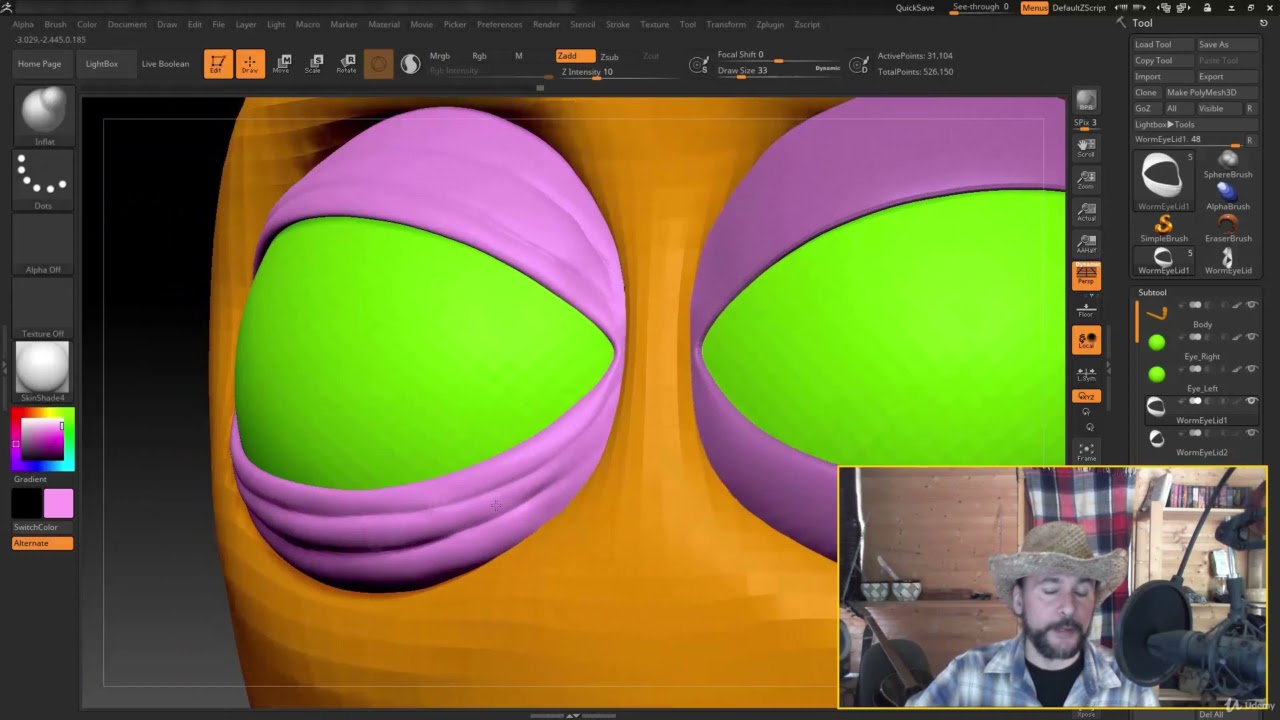This screenshot has height=720, width=1280.
Task: Click the LightBox button
Action: (x=102, y=64)
